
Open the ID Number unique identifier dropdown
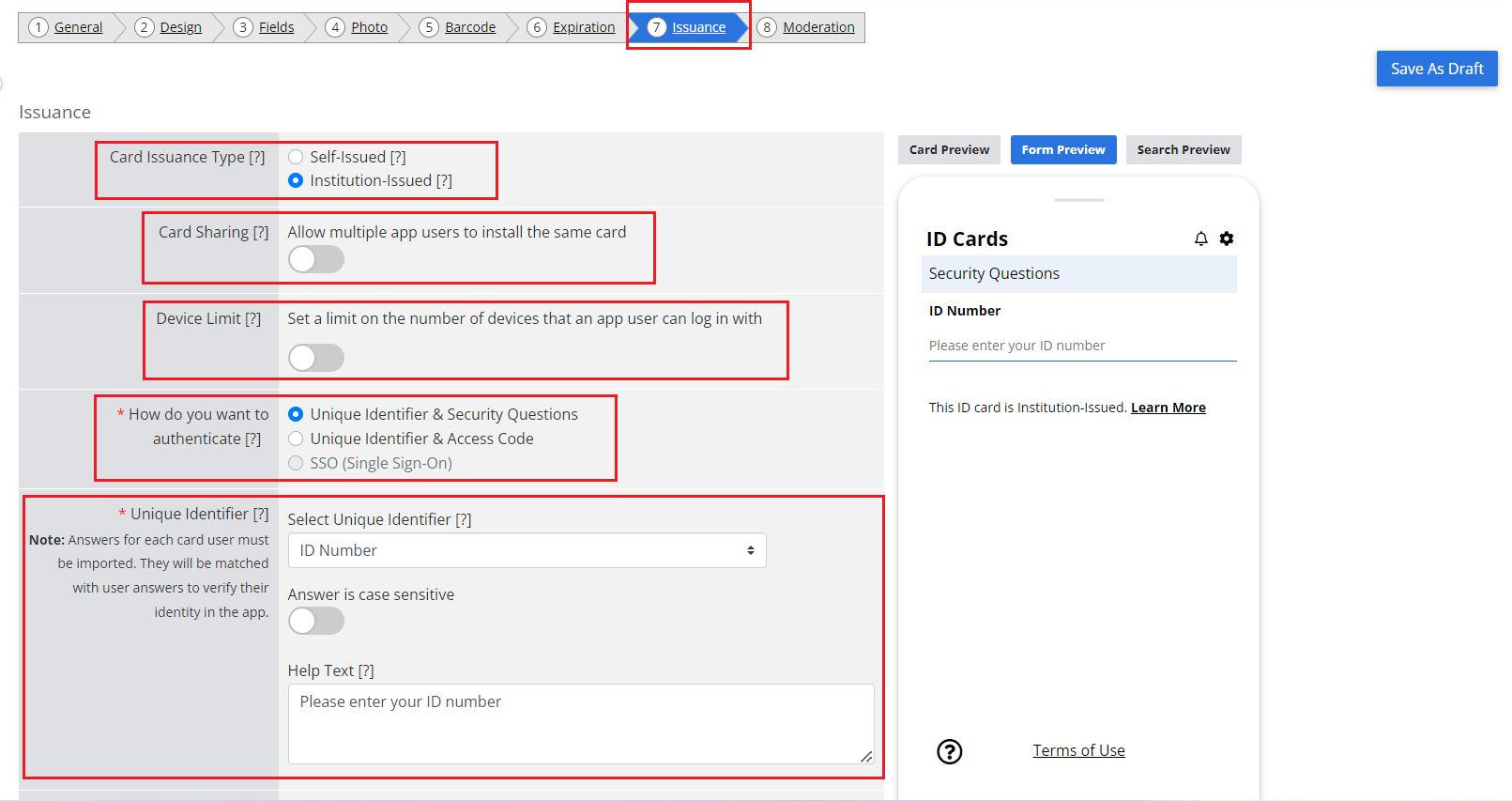(527, 550)
